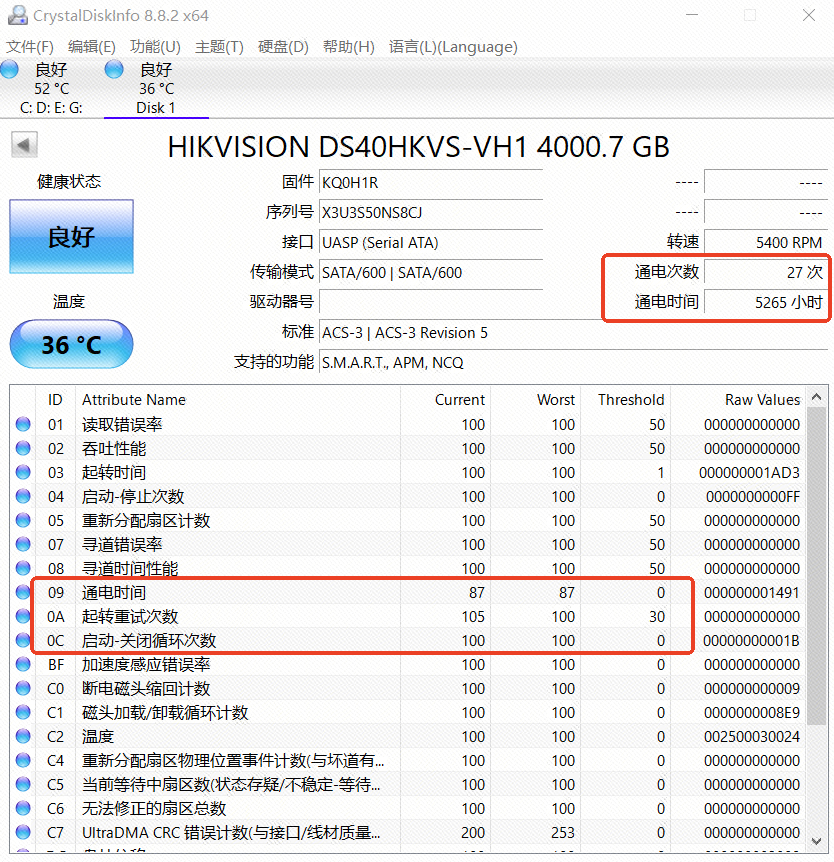Screen dimensions: 834x862
Task: Click status dot of C1 磁头加载/卸载循环计数 row
Action: pos(23,712)
